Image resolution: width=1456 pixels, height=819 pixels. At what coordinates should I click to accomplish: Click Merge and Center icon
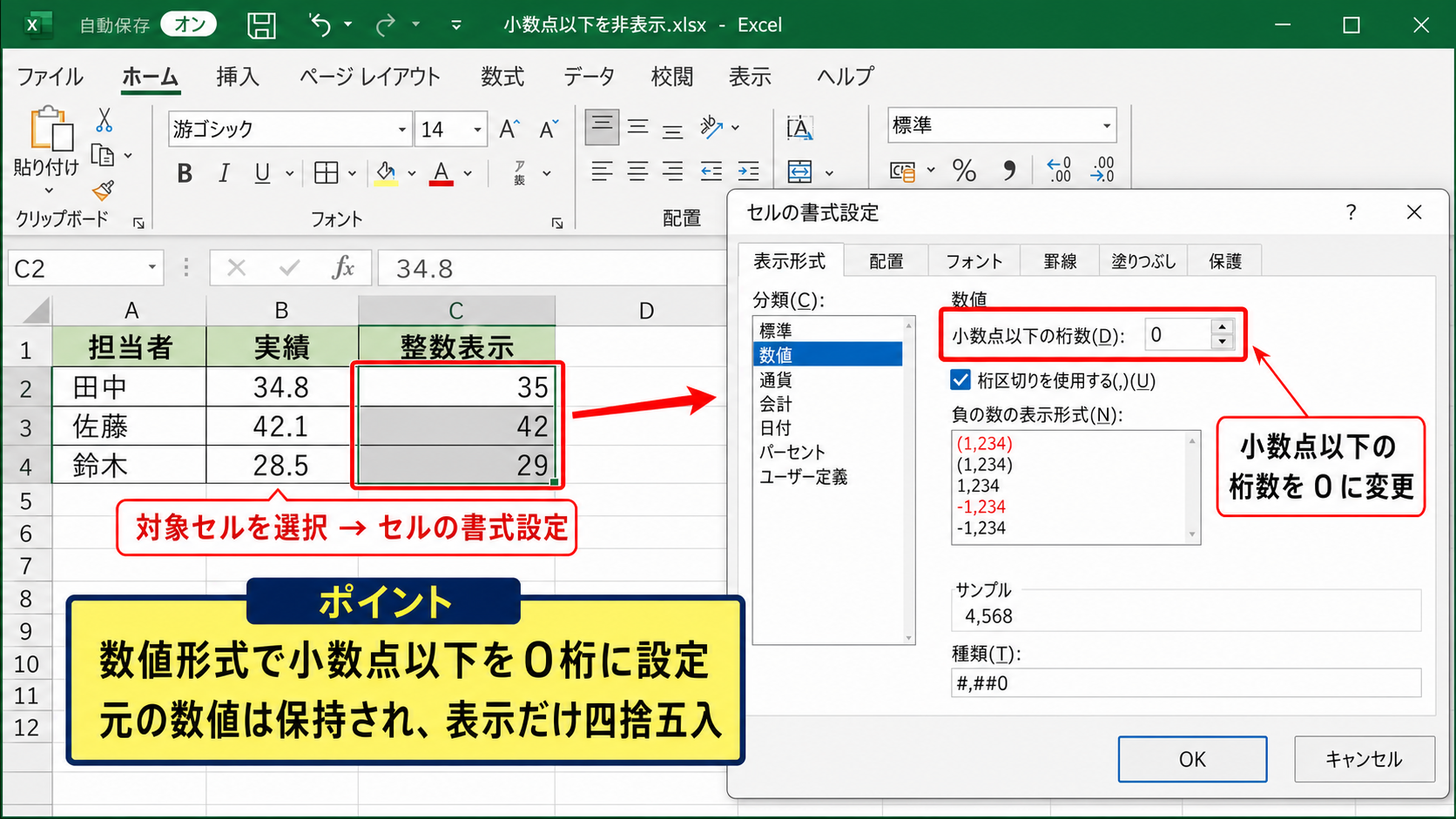[x=799, y=171]
